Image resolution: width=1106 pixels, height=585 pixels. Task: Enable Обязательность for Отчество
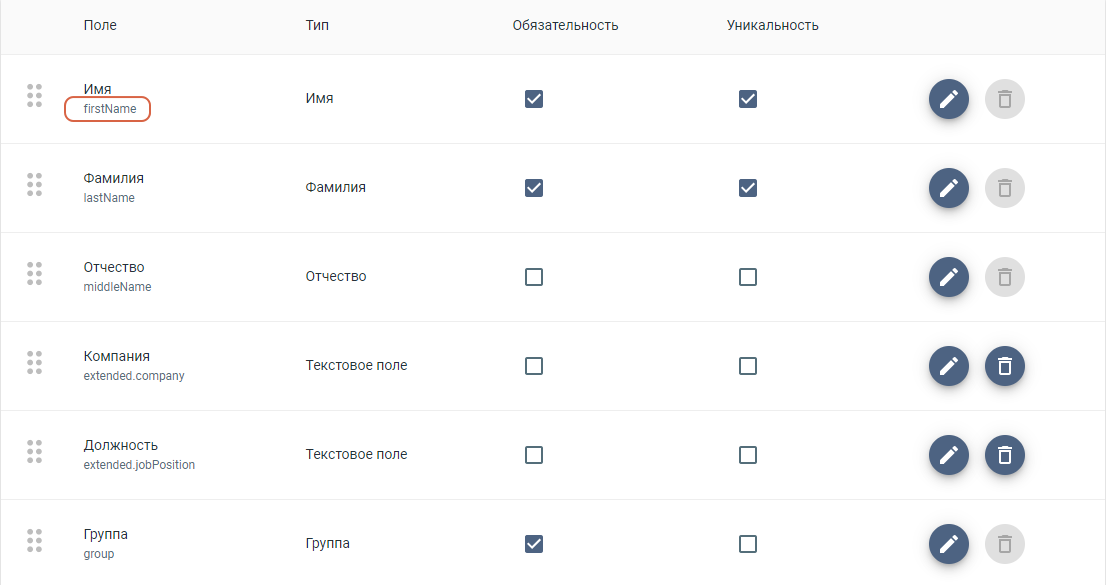coord(534,277)
